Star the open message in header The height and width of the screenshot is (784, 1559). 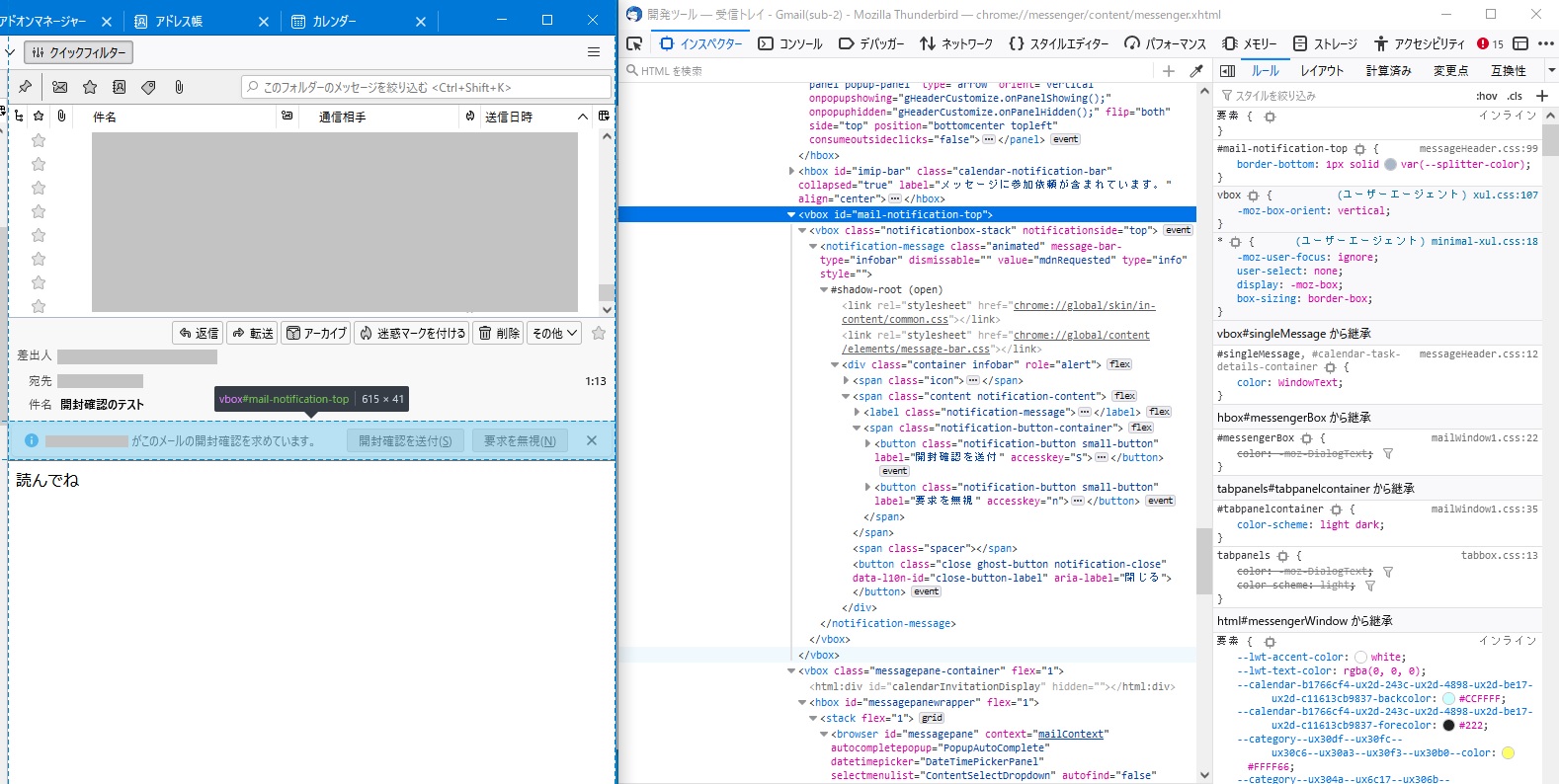click(x=598, y=334)
